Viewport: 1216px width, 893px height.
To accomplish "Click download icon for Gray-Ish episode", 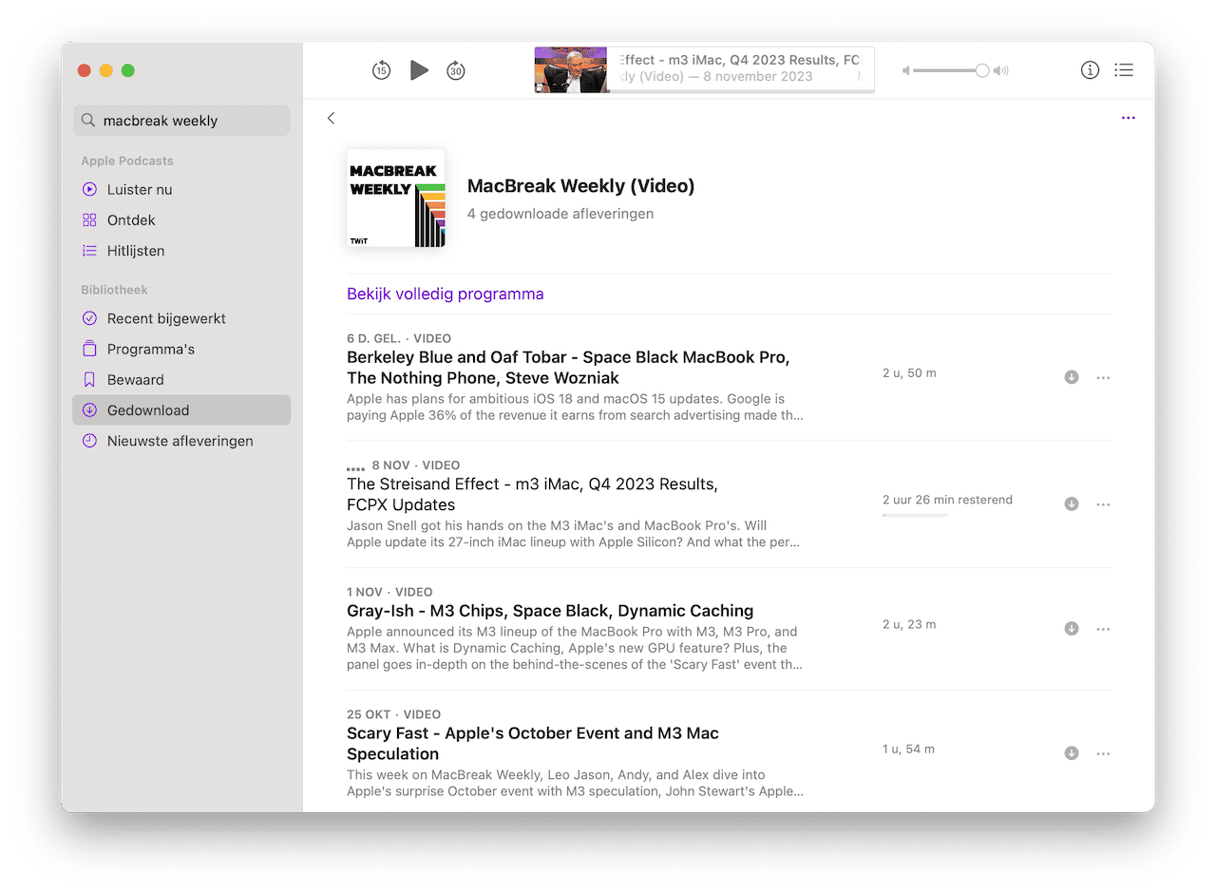I will (1071, 629).
